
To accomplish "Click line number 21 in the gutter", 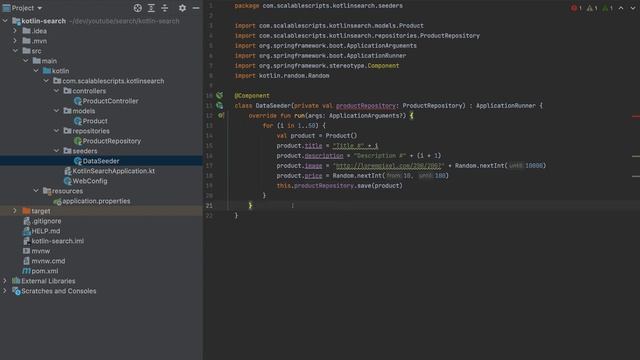I will point(209,205).
